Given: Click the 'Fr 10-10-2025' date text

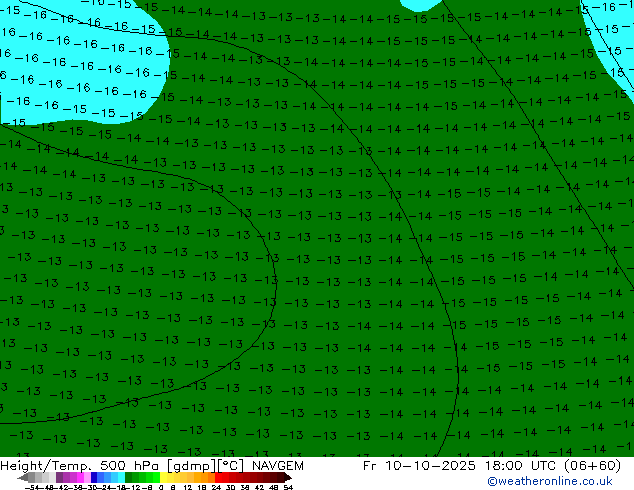Looking at the screenshot, I should 419,466.
